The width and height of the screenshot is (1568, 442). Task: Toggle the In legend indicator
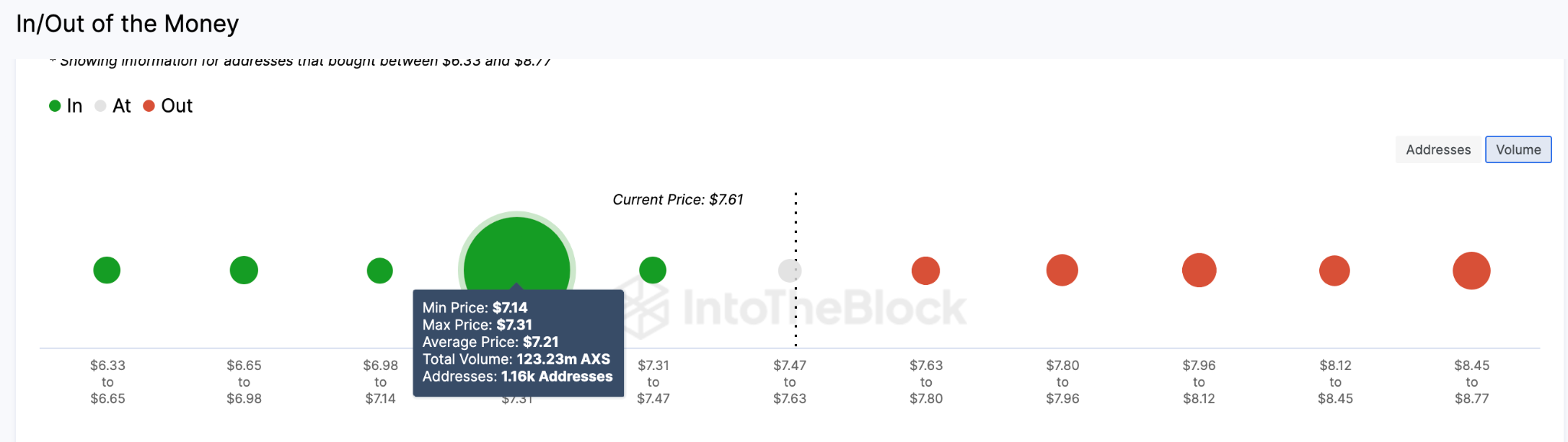pyautogui.click(x=54, y=106)
